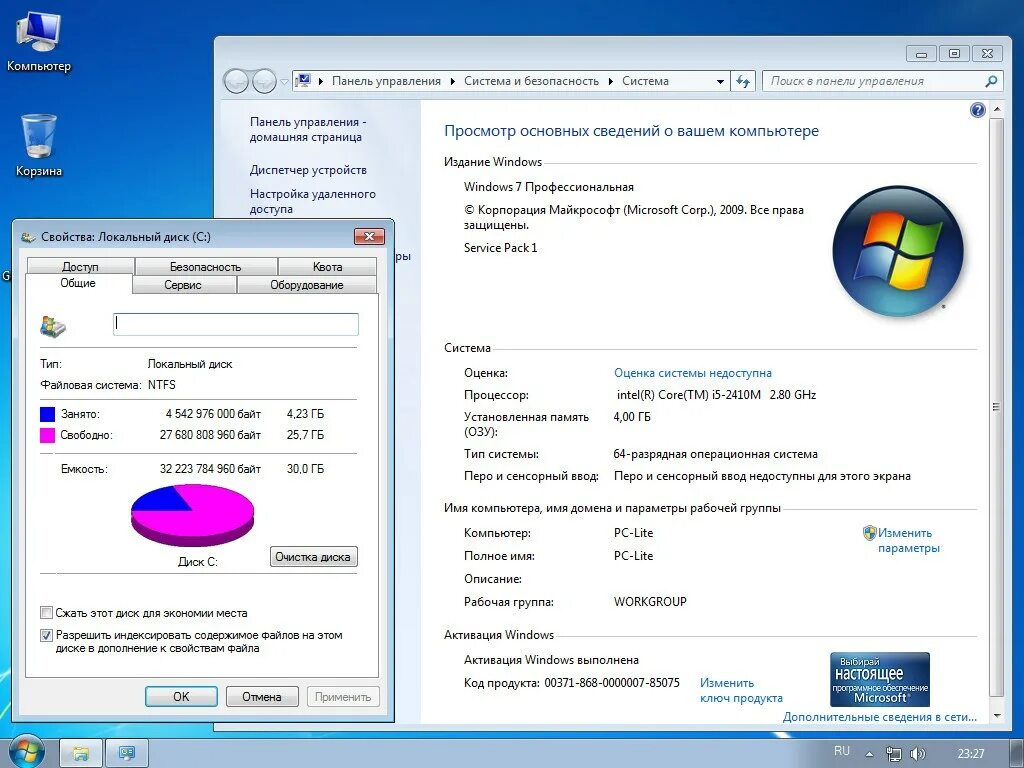The width and height of the screenshot is (1024, 768).
Task: Click the show desktop strip at taskbar end
Action: (1018, 753)
